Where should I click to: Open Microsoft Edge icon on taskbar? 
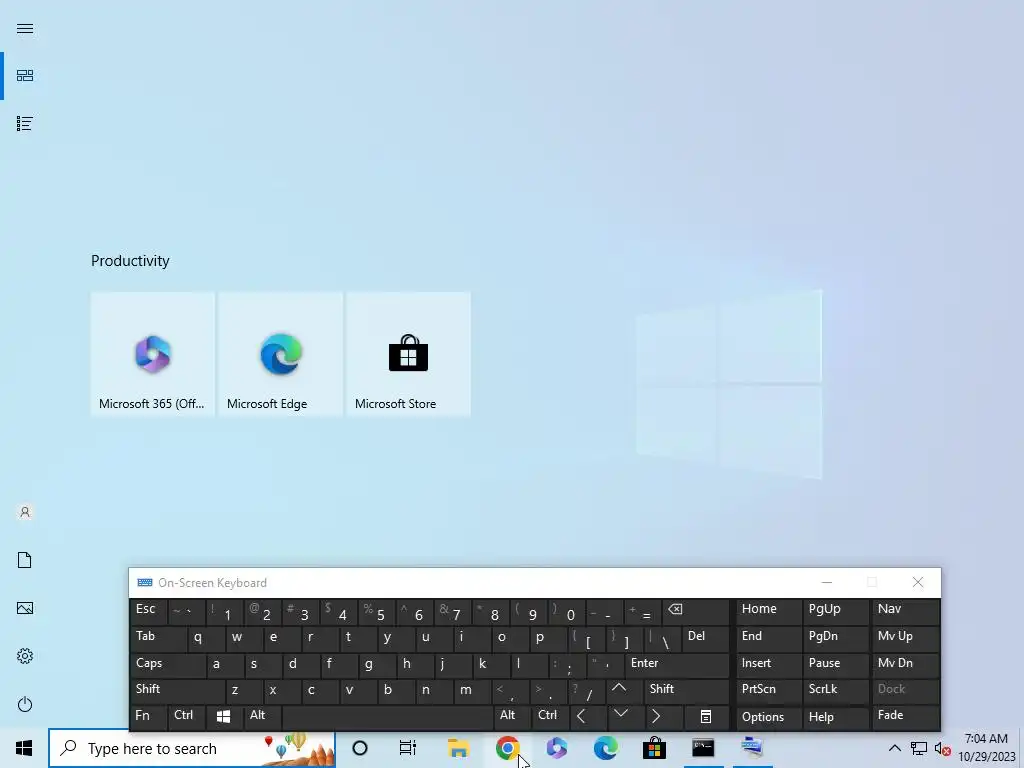[x=605, y=748]
